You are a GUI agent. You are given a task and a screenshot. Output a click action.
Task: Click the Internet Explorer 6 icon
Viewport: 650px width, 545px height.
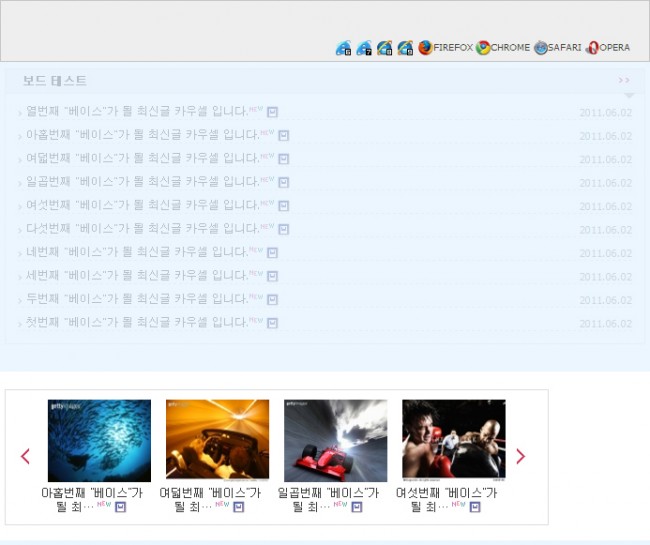[344, 47]
